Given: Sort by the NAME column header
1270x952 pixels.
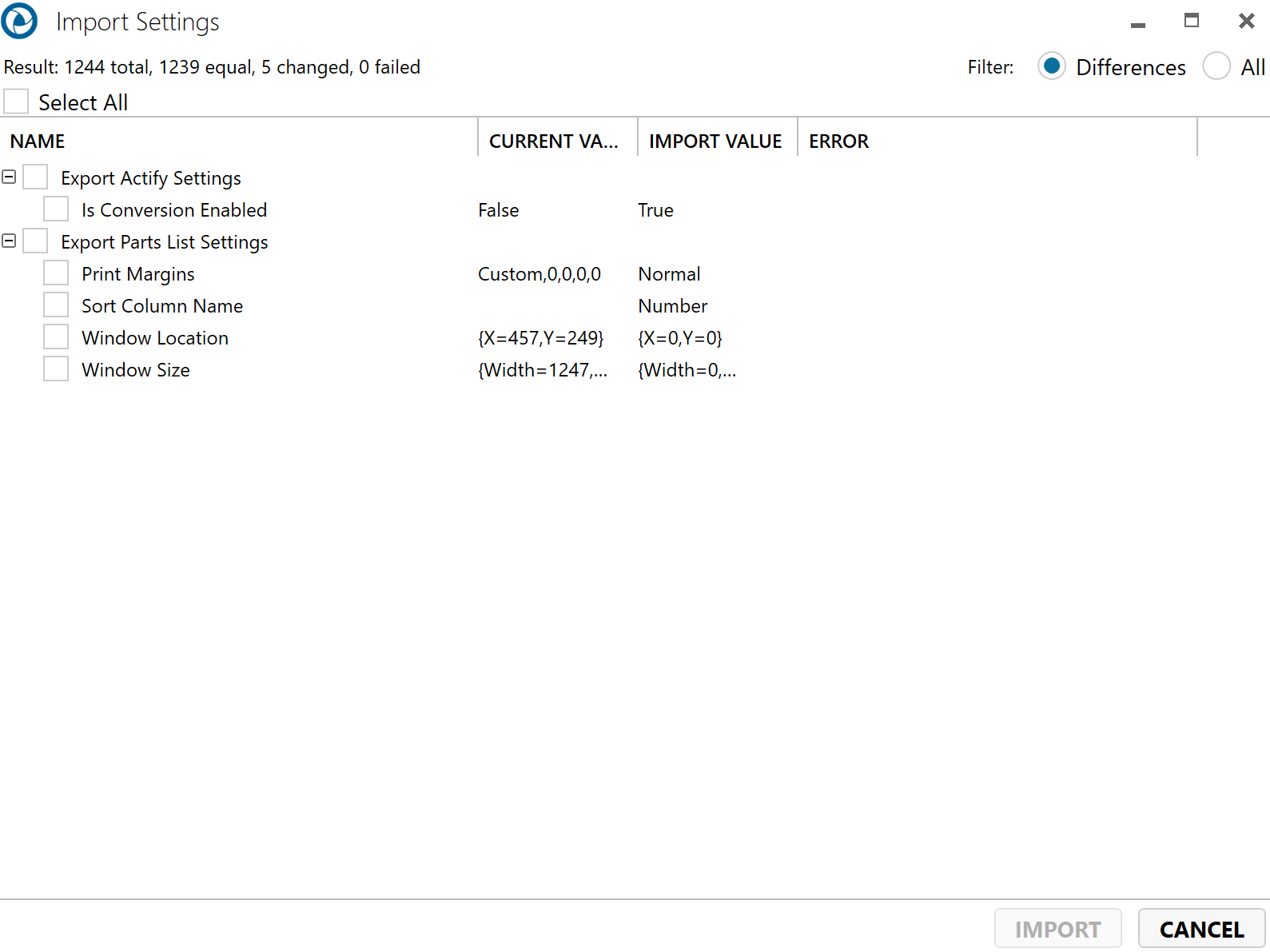Looking at the screenshot, I should tap(38, 141).
